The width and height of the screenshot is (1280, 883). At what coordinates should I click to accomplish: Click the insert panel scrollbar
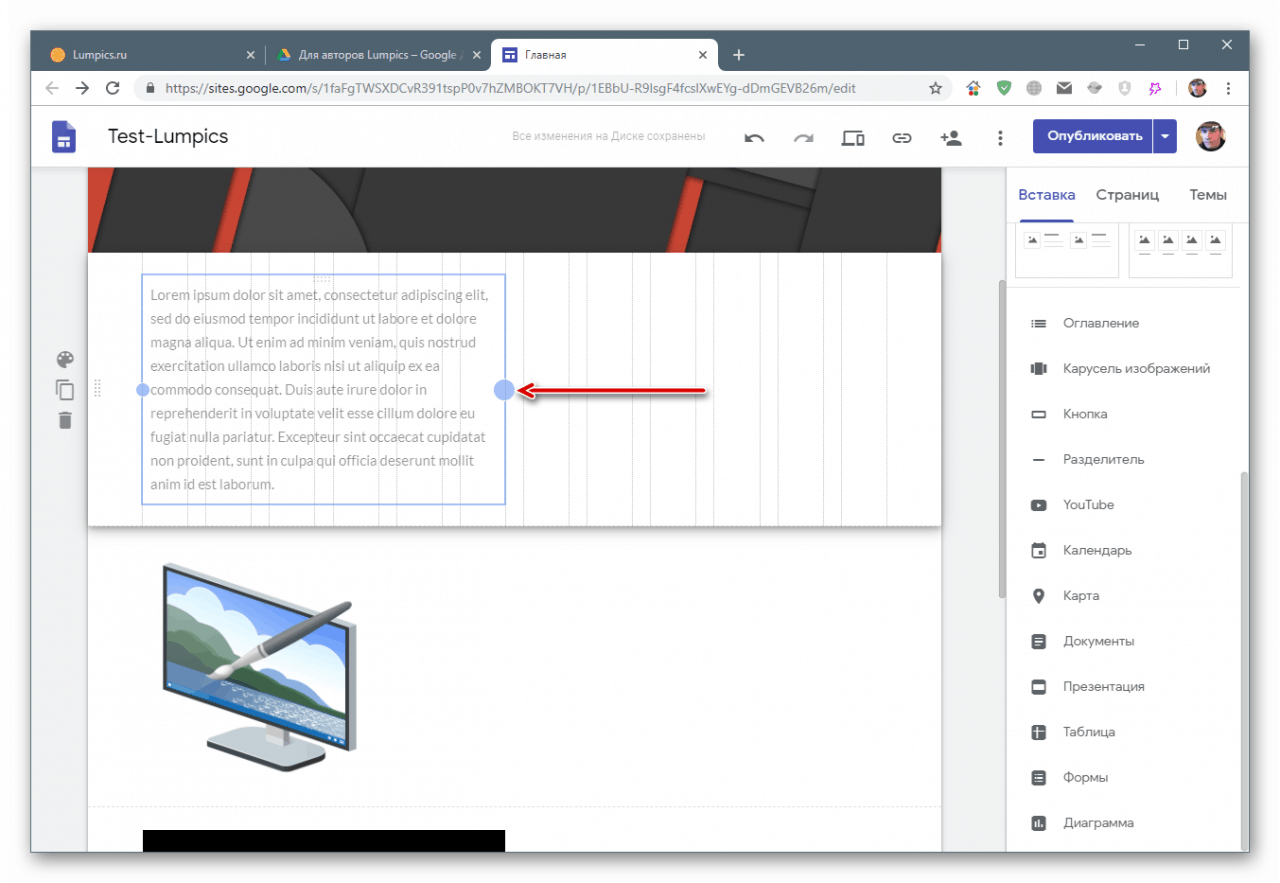click(1244, 660)
